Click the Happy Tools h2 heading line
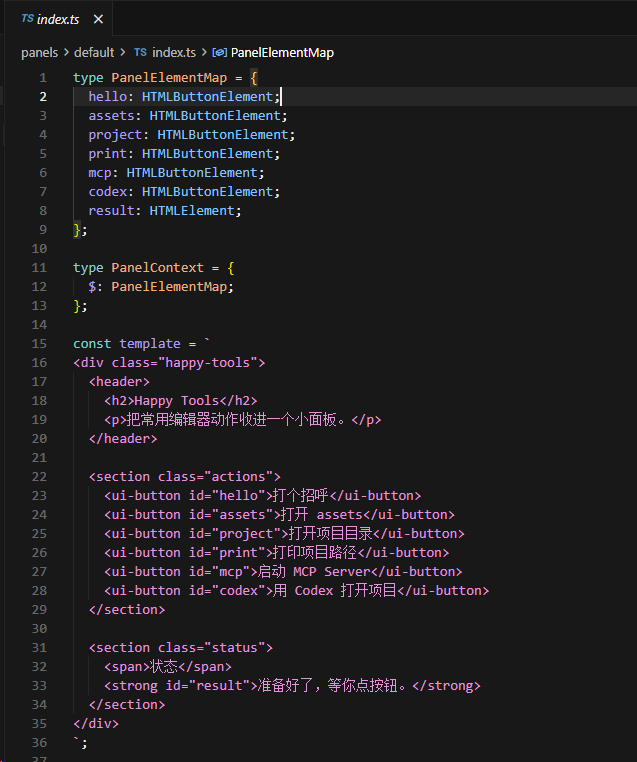637x762 pixels. click(x=181, y=401)
